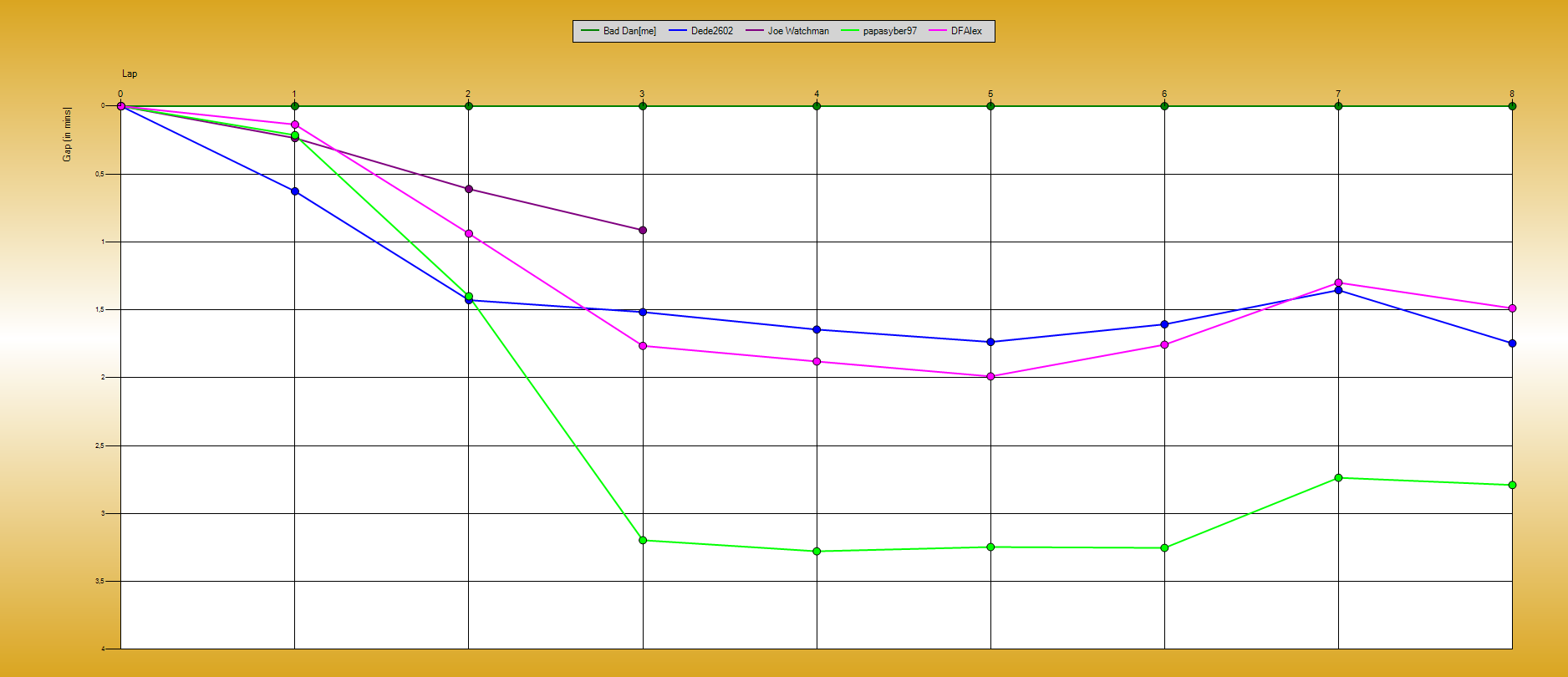Click the gap axis label '1.5'

pos(99,309)
